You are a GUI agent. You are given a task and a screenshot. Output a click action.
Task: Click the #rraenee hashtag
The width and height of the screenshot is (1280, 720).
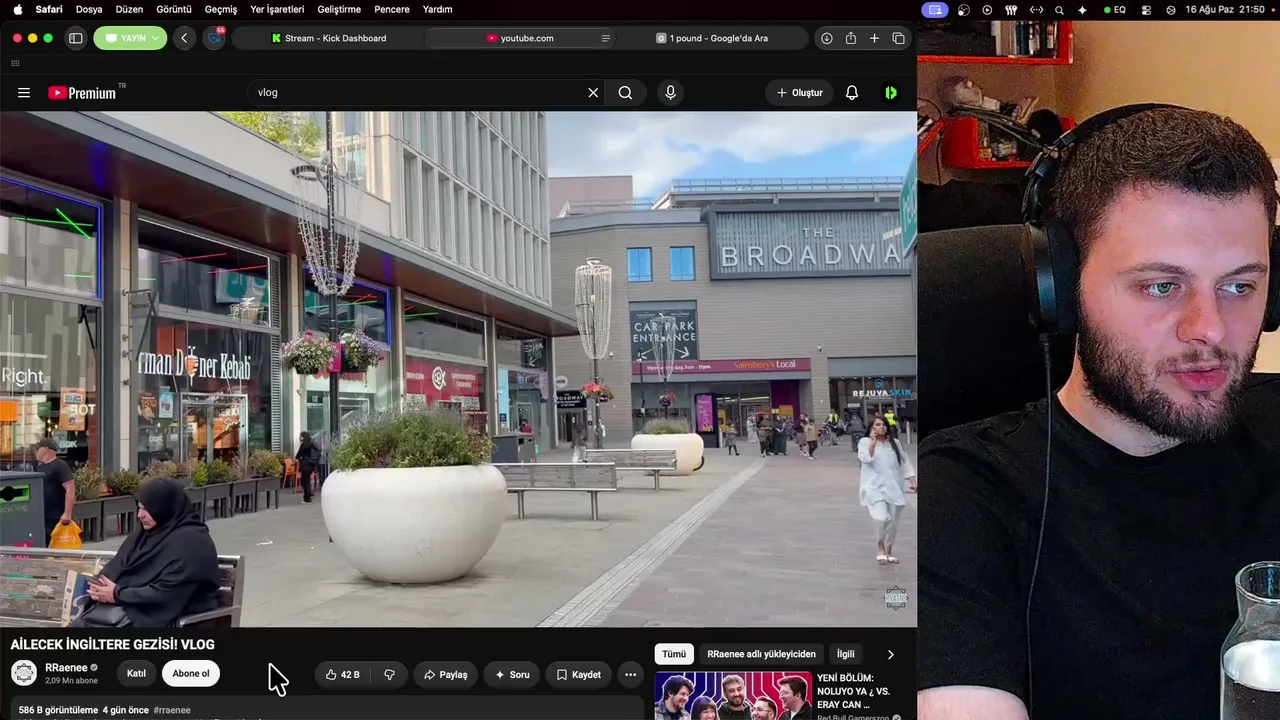172,710
